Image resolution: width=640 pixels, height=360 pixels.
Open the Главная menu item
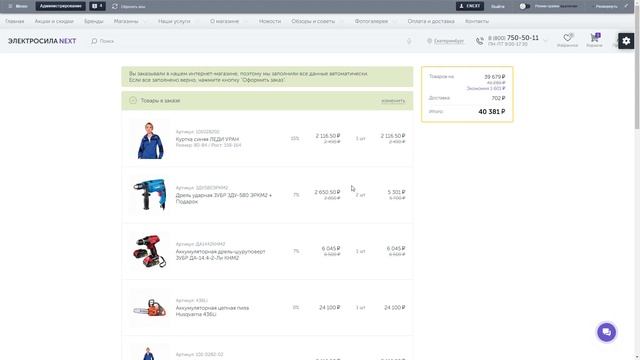click(15, 21)
